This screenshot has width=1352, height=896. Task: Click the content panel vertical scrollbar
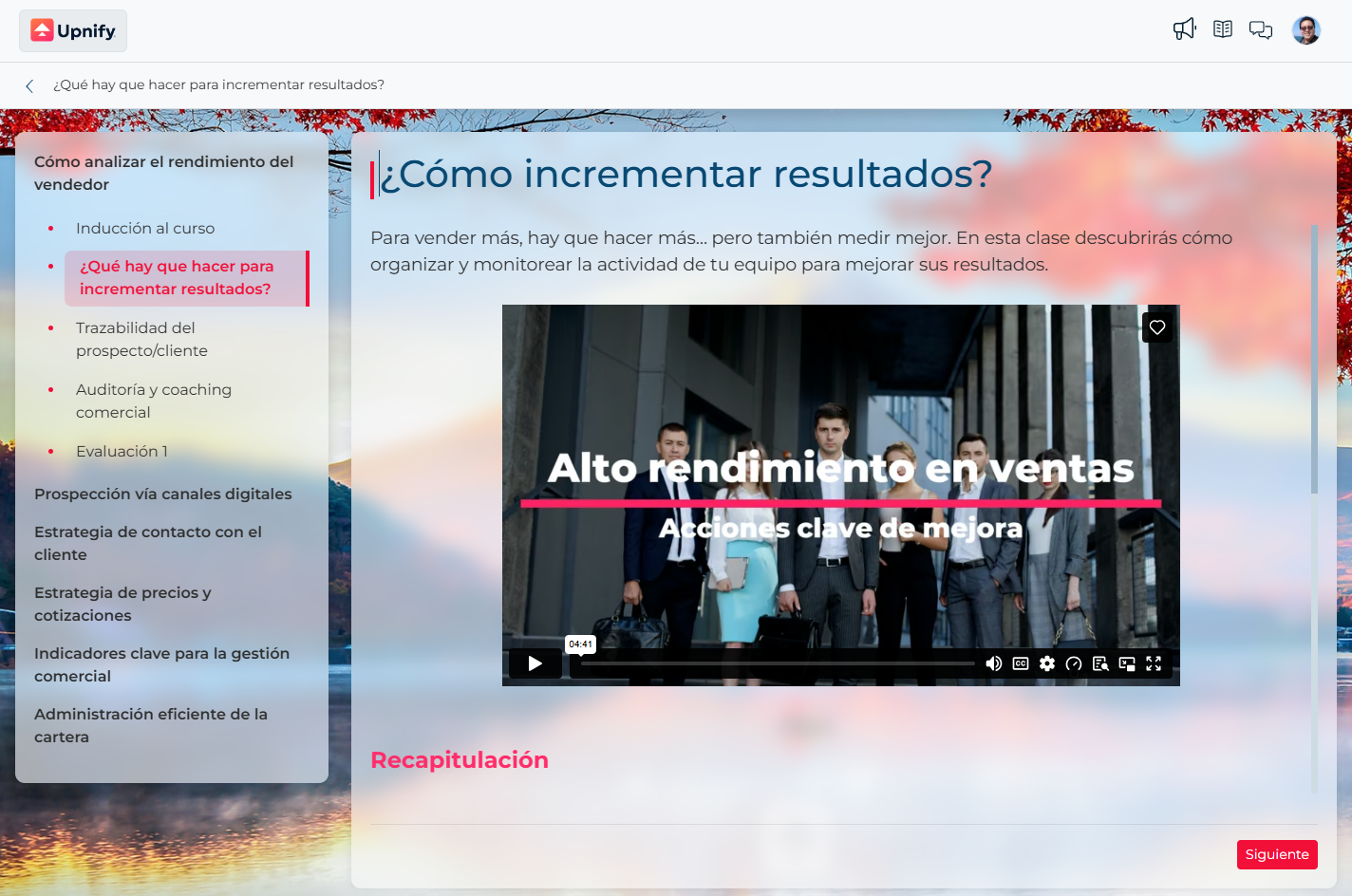[x=1315, y=360]
